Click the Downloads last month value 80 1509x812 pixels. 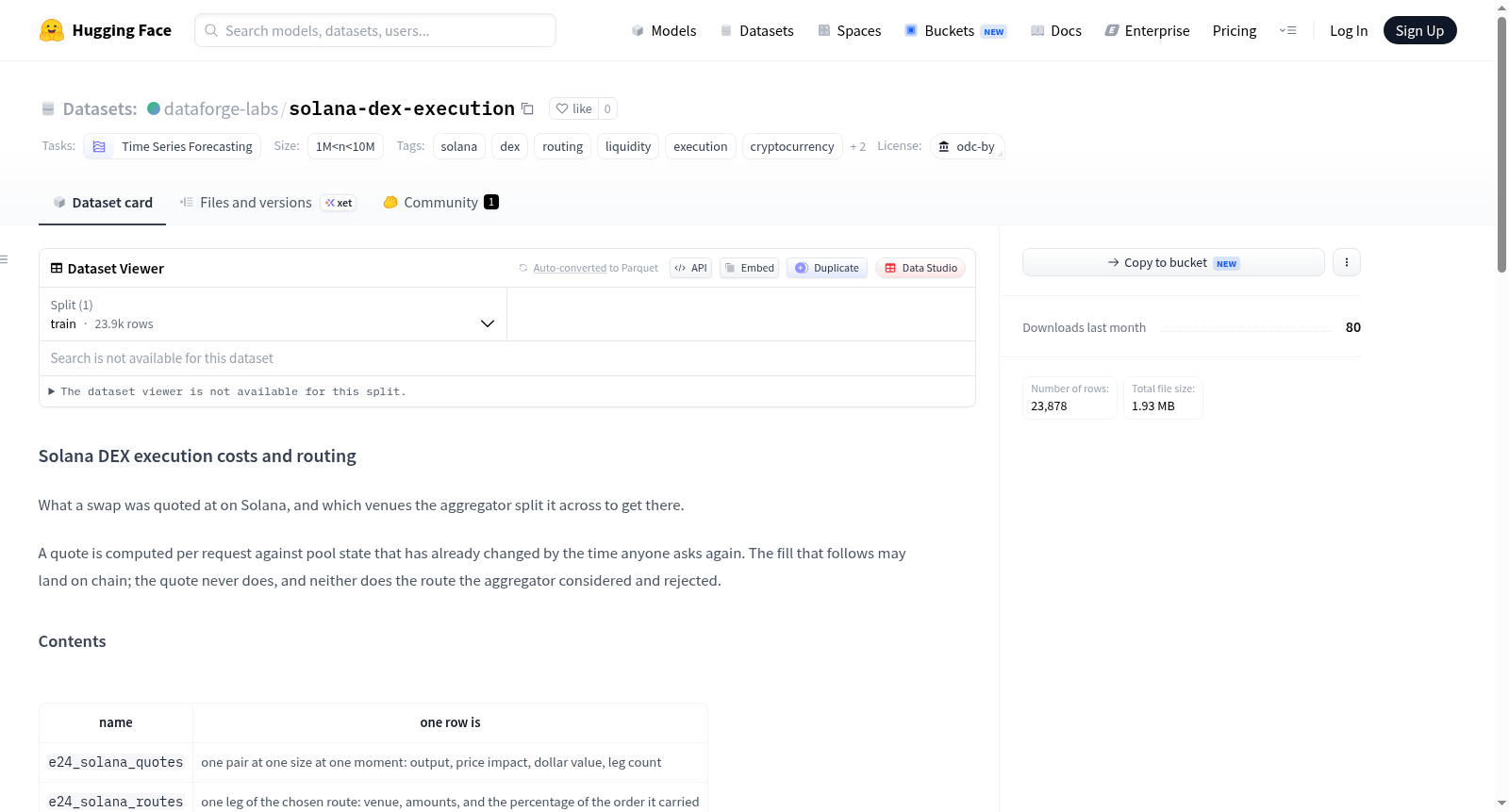pyautogui.click(x=1353, y=327)
